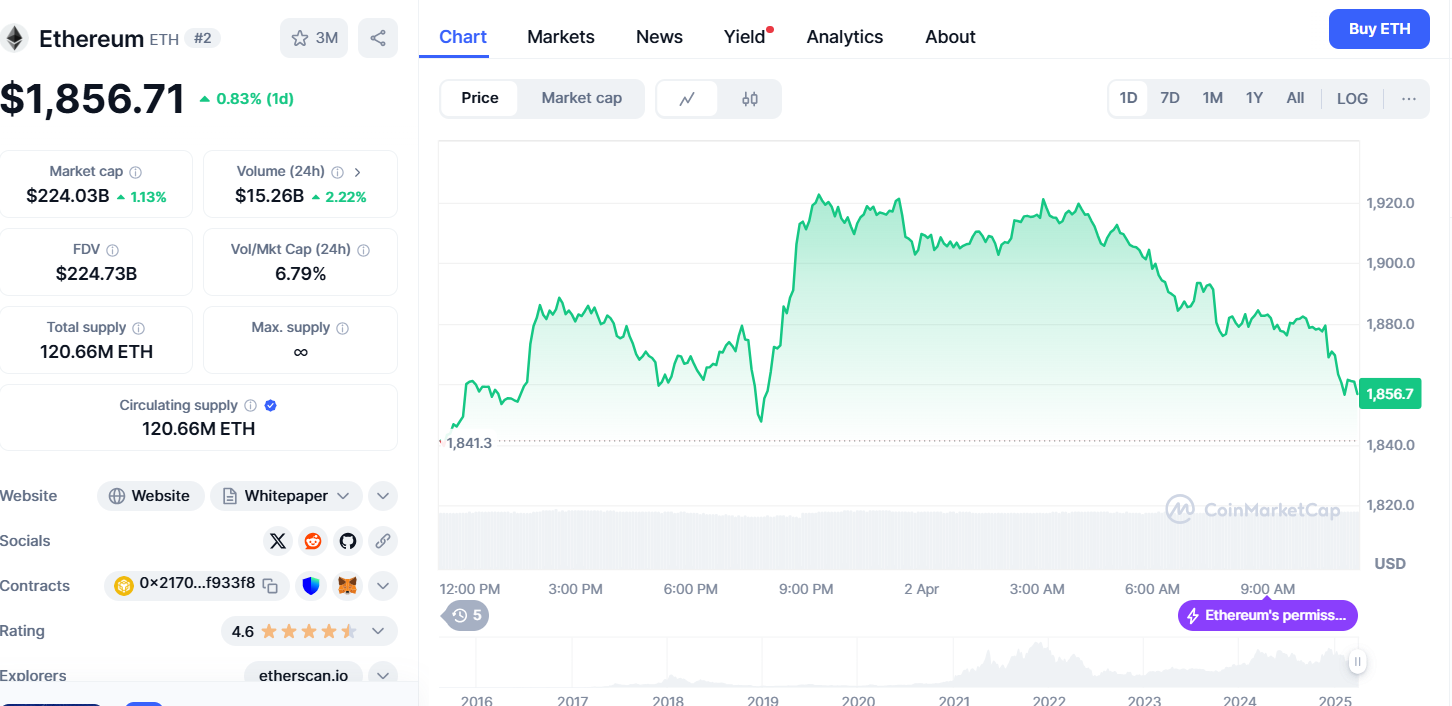This screenshot has height=706, width=1452.
Task: Click the Buy ETH button
Action: tap(1379, 29)
